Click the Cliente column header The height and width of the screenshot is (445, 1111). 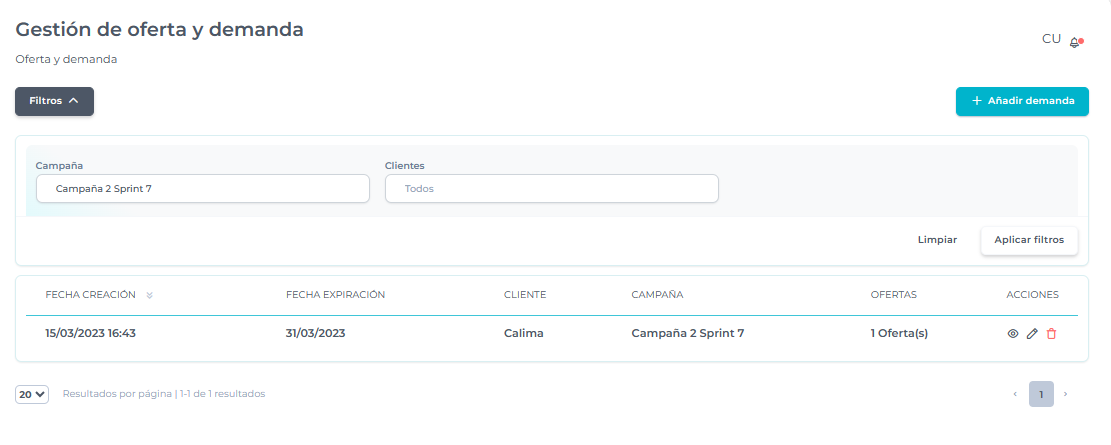coord(525,295)
